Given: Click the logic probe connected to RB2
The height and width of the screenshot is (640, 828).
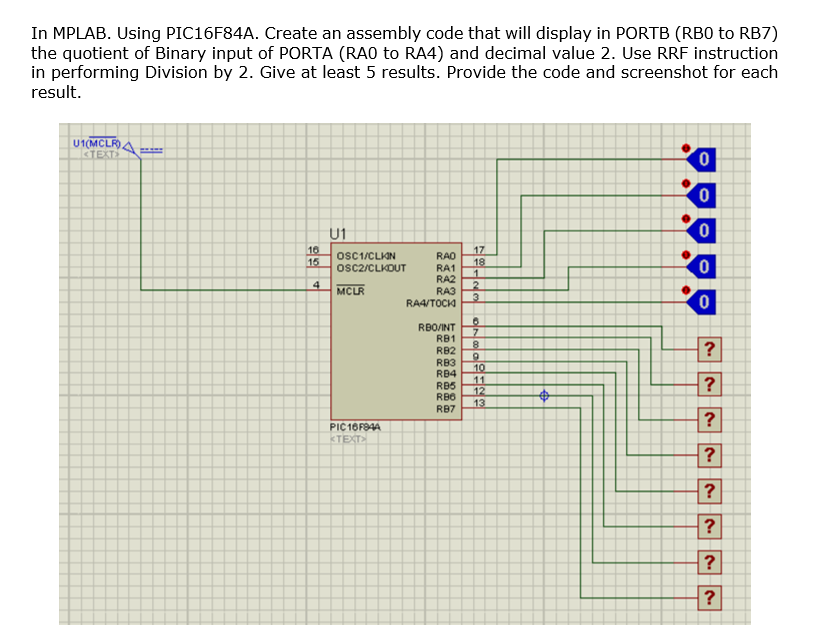Looking at the screenshot, I should pos(709,420).
